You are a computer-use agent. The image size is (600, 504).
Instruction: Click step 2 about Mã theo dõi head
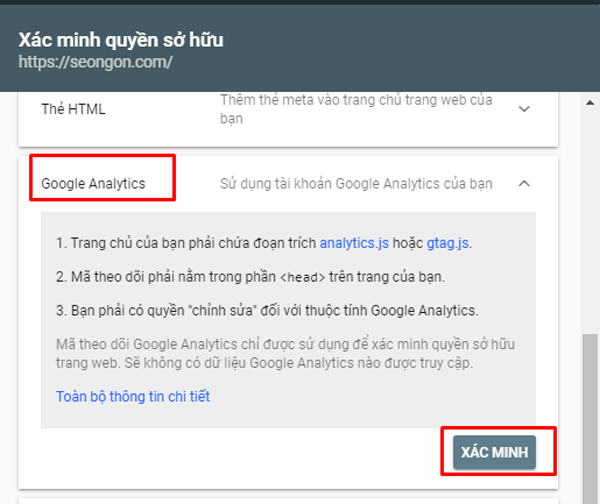point(251,277)
